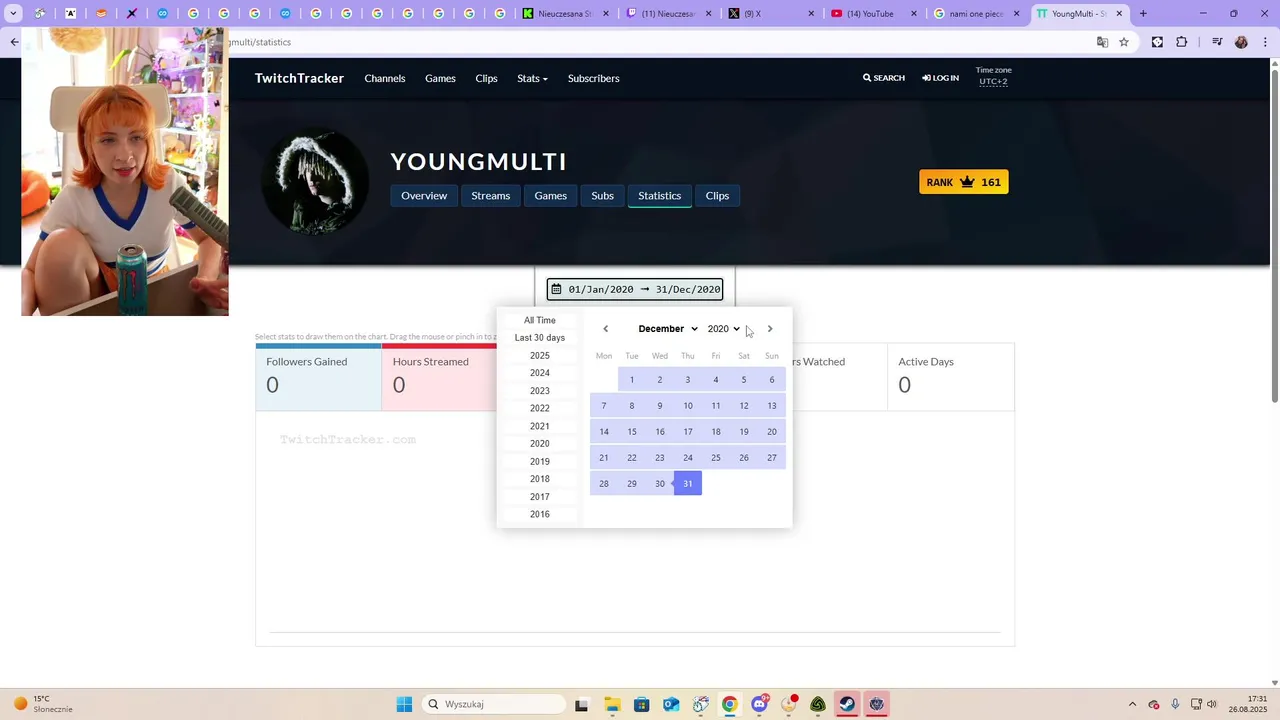Screen dimensions: 1280x720
Task: Select the Followers Gained stat card
Action: (x=318, y=377)
